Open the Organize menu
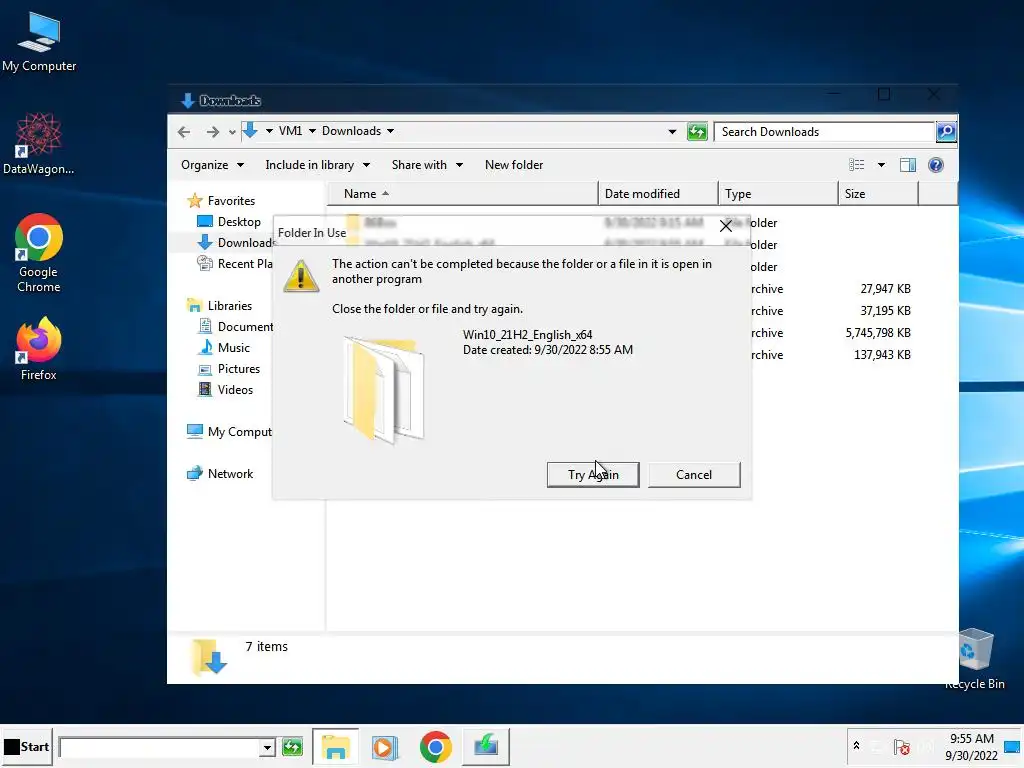The width and height of the screenshot is (1024, 768). click(212, 165)
